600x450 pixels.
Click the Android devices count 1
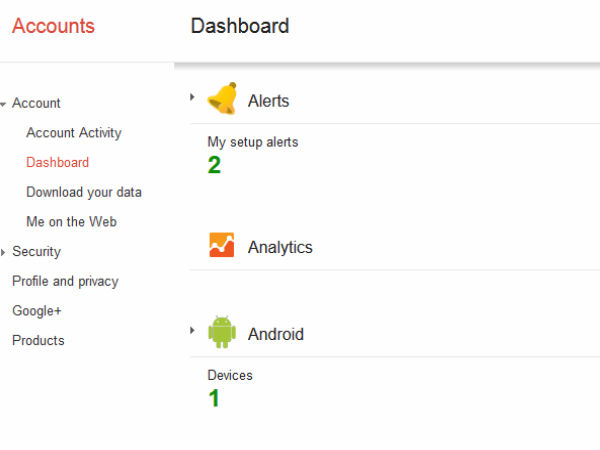[x=214, y=398]
